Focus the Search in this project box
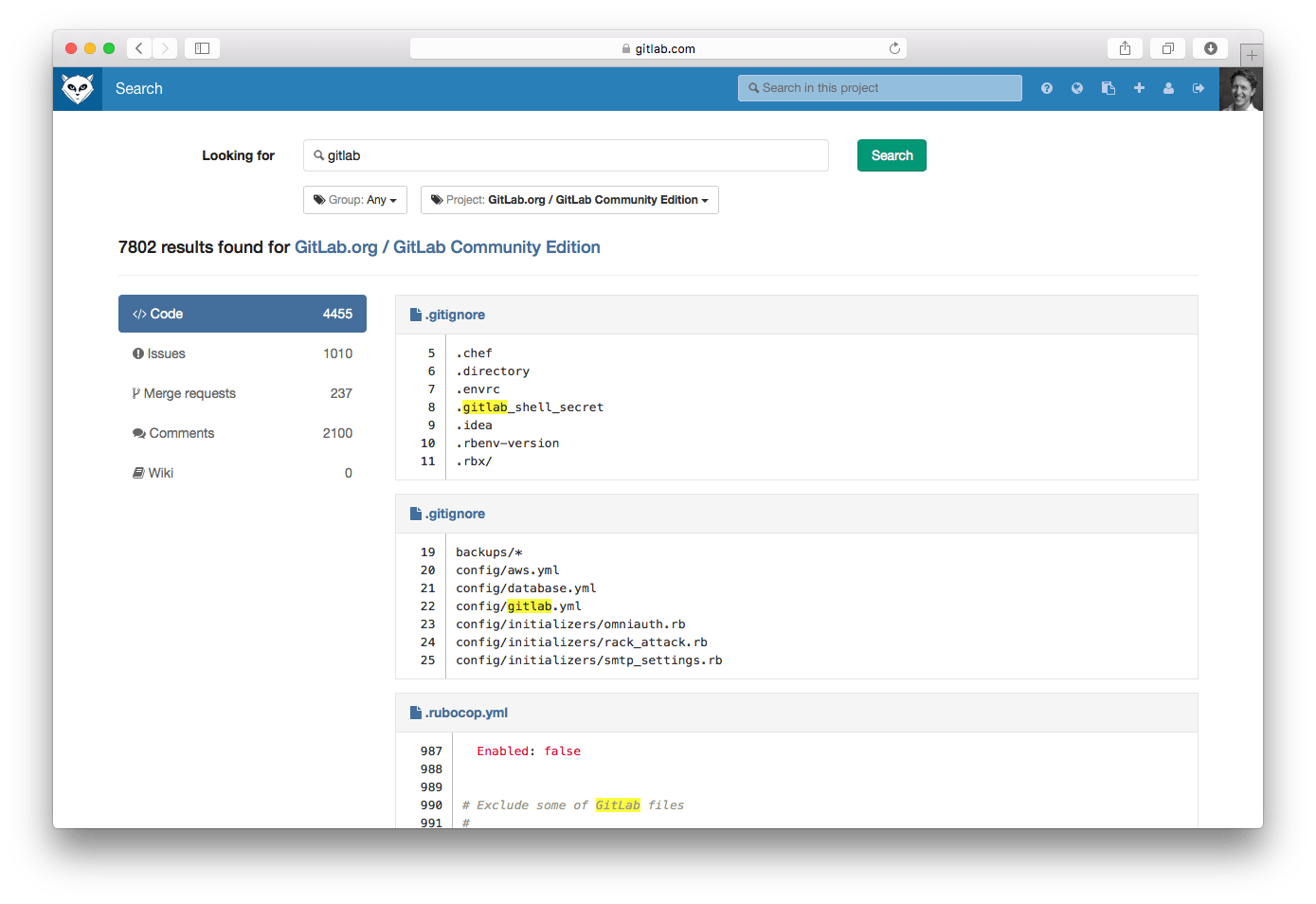Image resolution: width=1316 pixels, height=904 pixels. (x=879, y=88)
